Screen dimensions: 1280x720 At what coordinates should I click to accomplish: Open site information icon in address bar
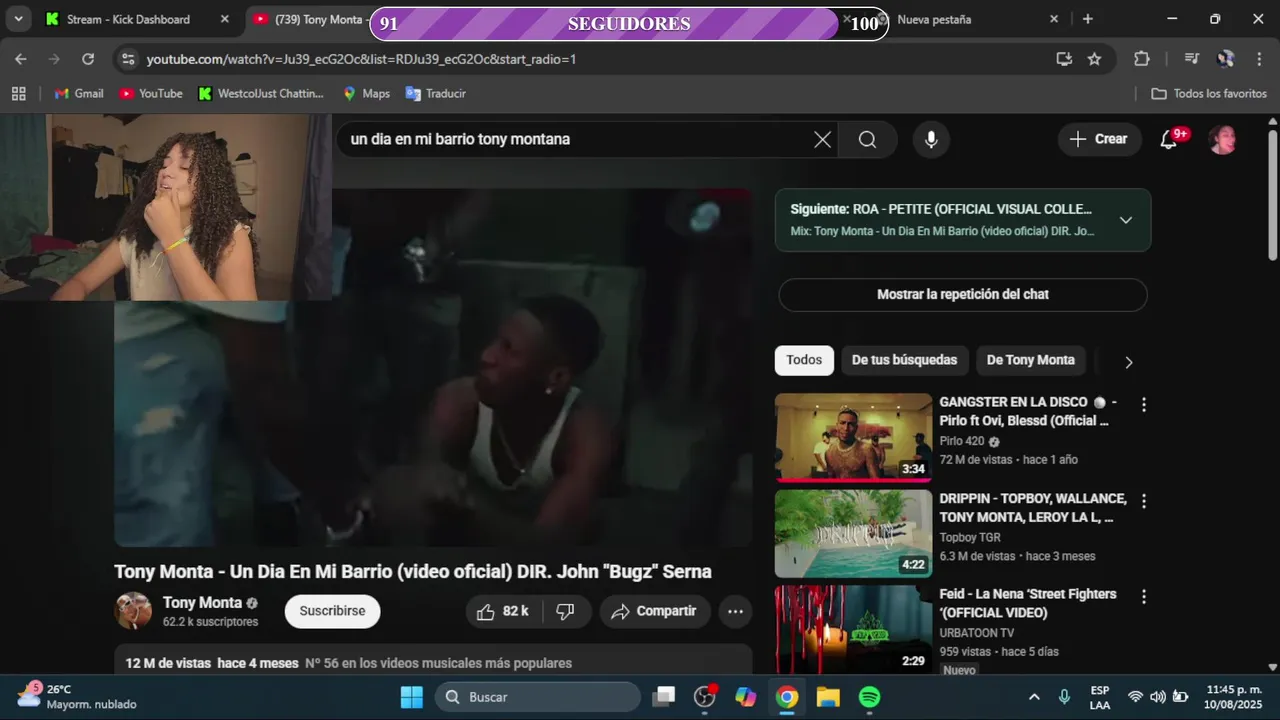[x=127, y=59]
